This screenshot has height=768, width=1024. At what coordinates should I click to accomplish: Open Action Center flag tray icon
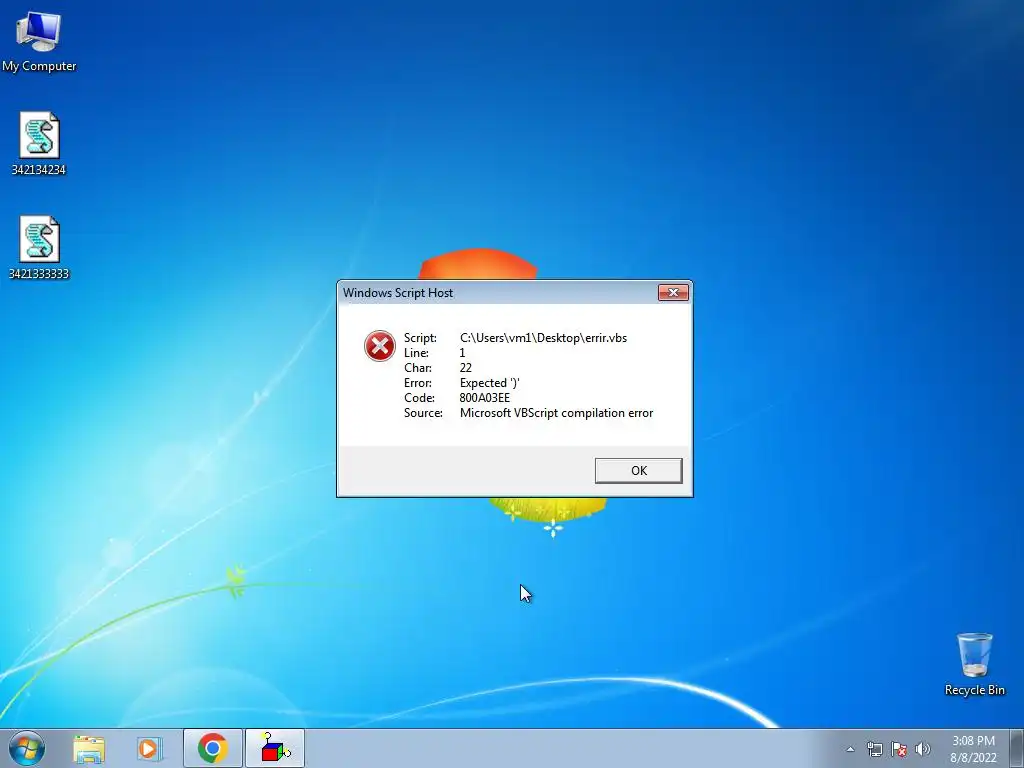[899, 749]
